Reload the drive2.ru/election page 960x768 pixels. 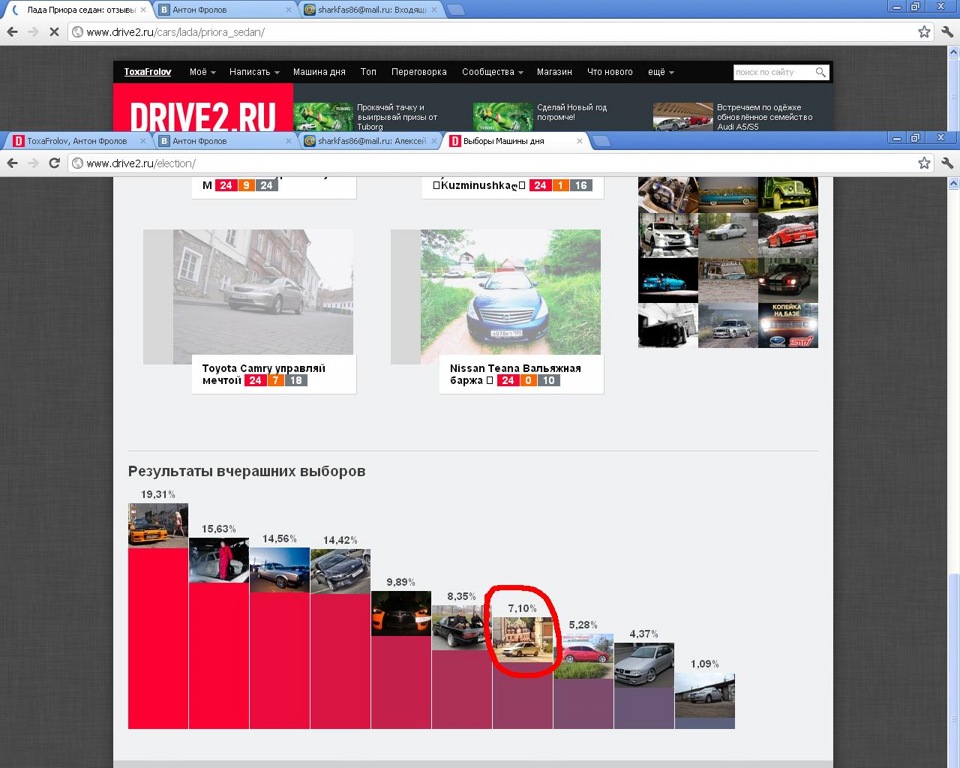54,163
